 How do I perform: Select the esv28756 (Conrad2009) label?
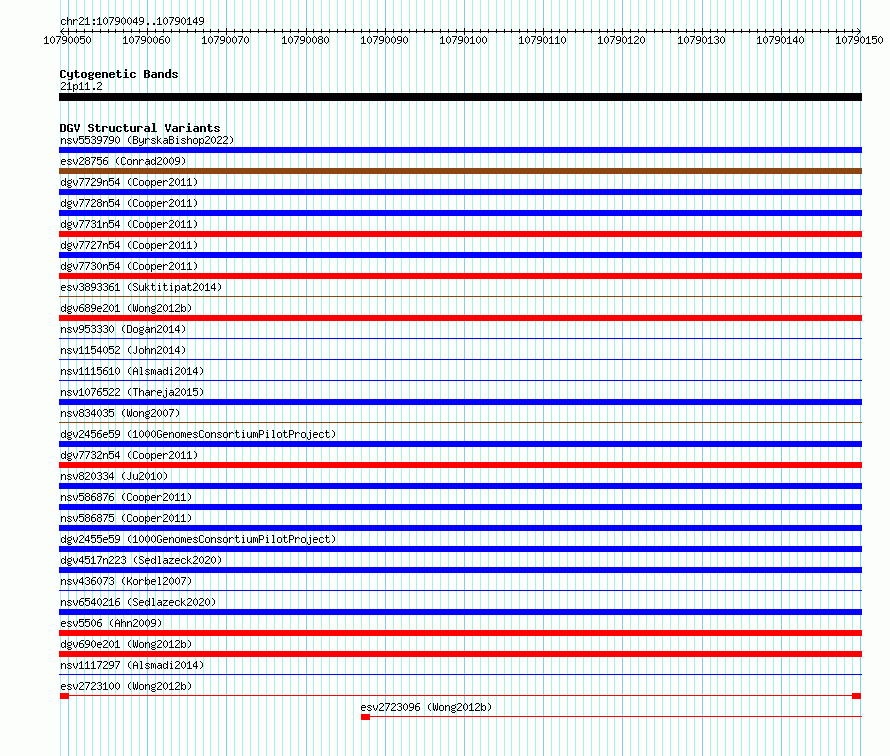[123, 161]
